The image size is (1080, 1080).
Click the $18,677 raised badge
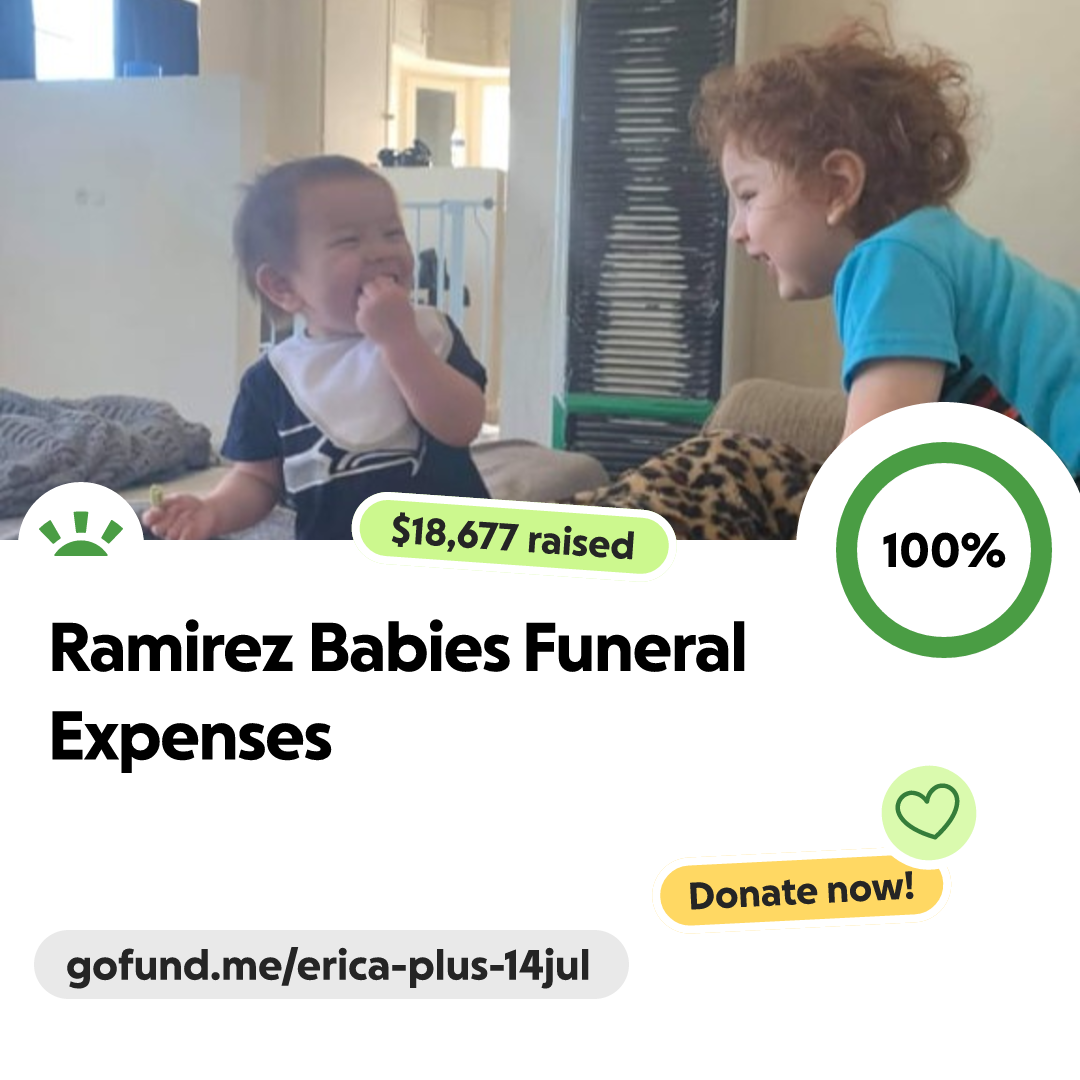[513, 537]
